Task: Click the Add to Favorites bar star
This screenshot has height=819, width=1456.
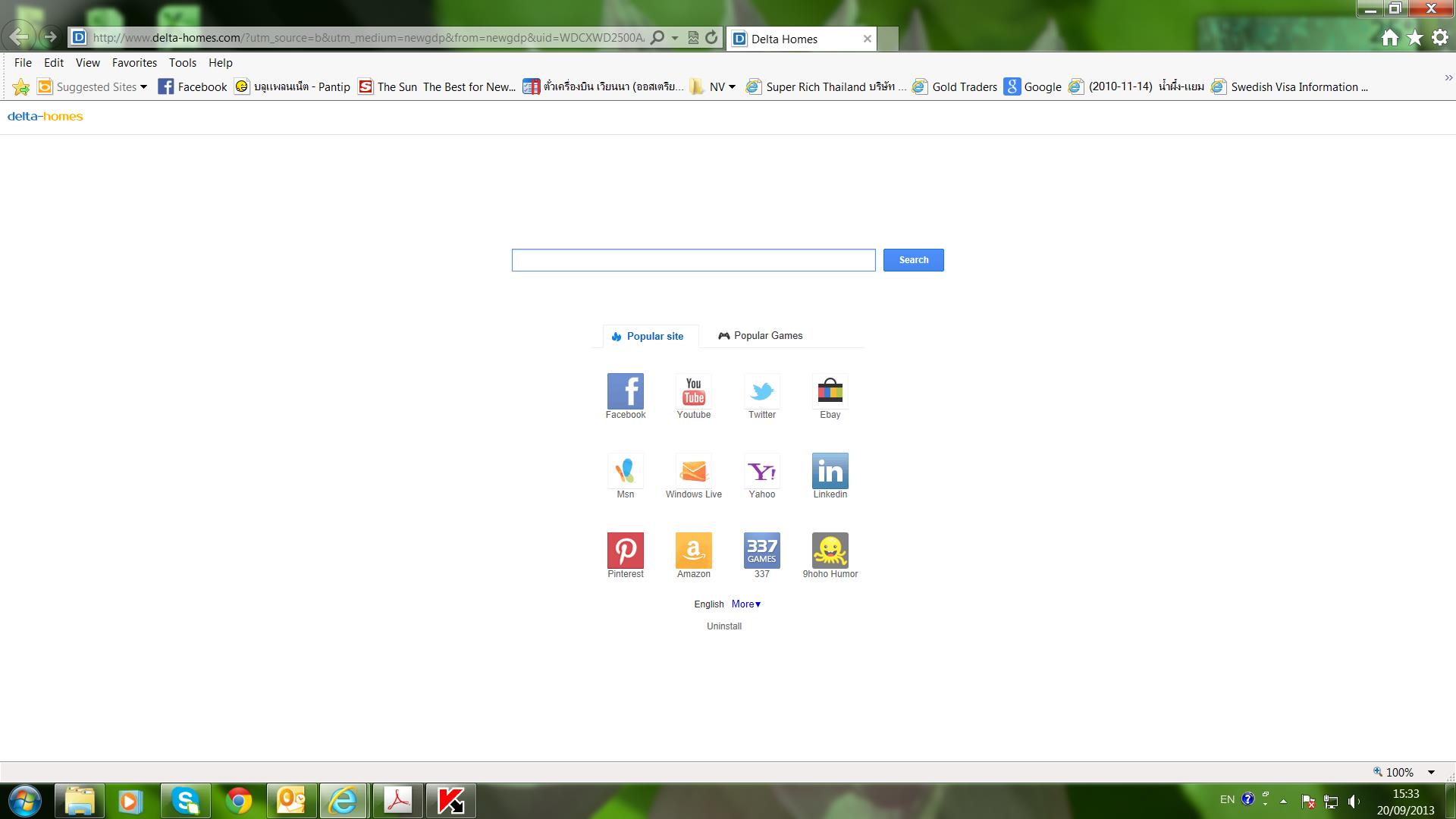Action: (21, 87)
